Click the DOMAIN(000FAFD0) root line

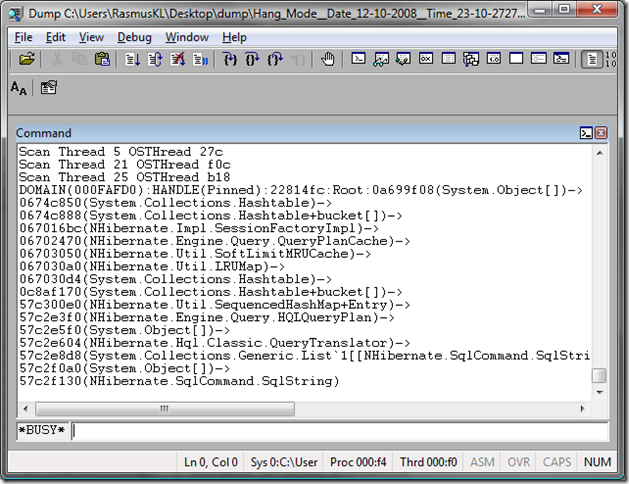[x=301, y=190]
